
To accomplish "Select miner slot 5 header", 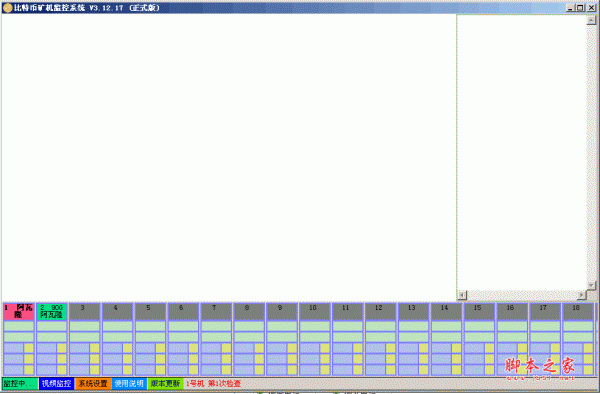I will click(150, 312).
